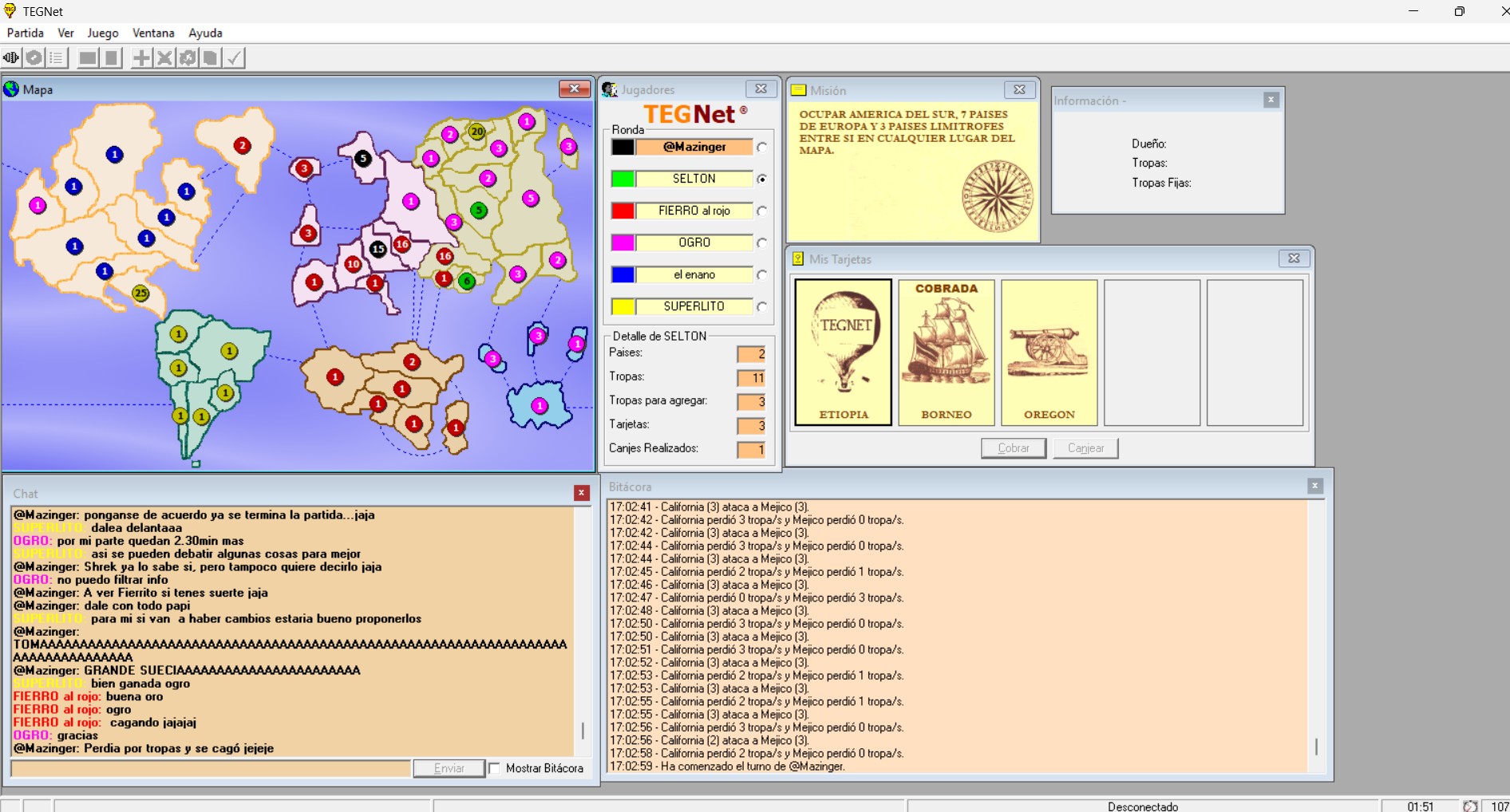Select the radio button beside SUPERLITO

click(762, 307)
